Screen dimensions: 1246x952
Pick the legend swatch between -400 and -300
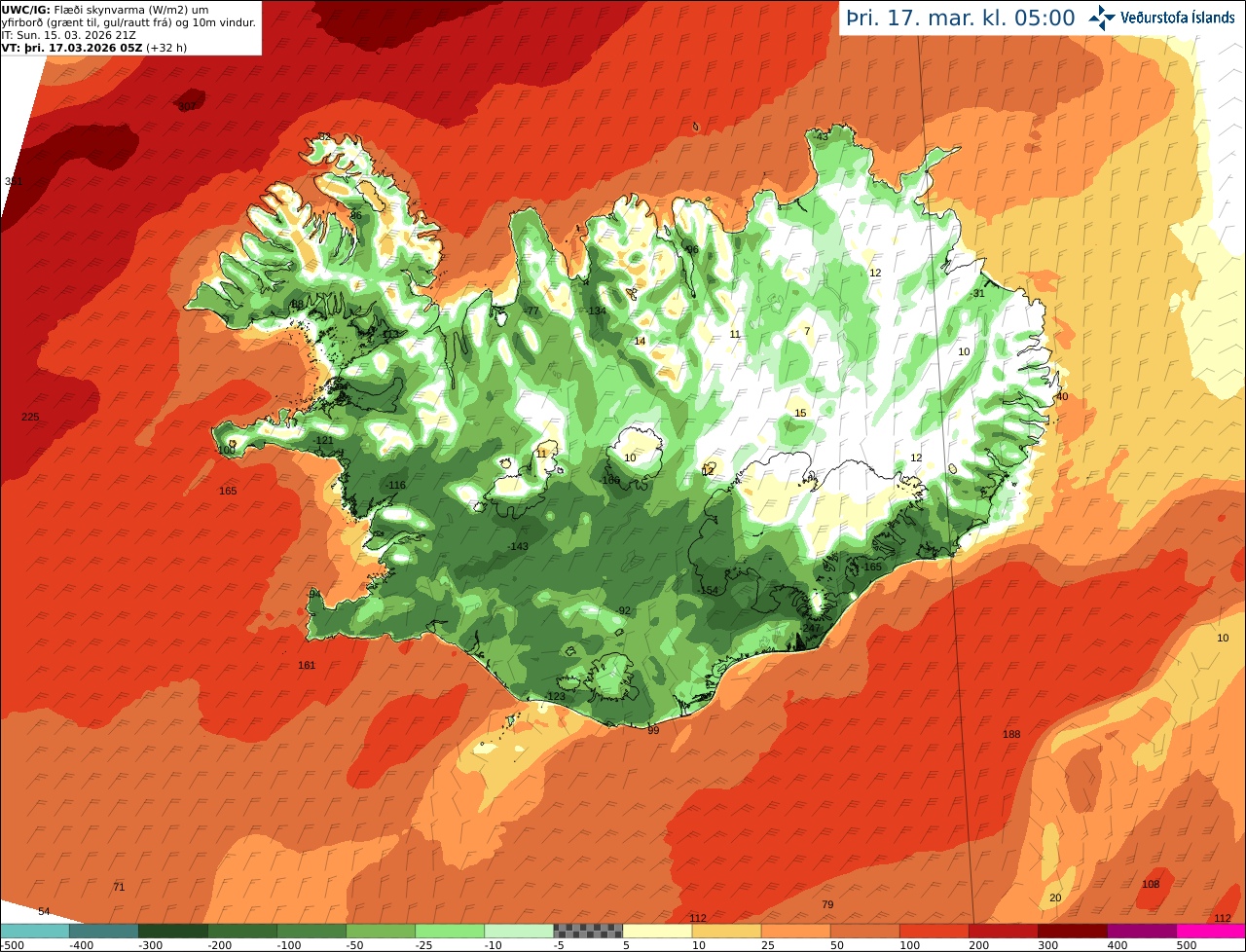[x=103, y=931]
